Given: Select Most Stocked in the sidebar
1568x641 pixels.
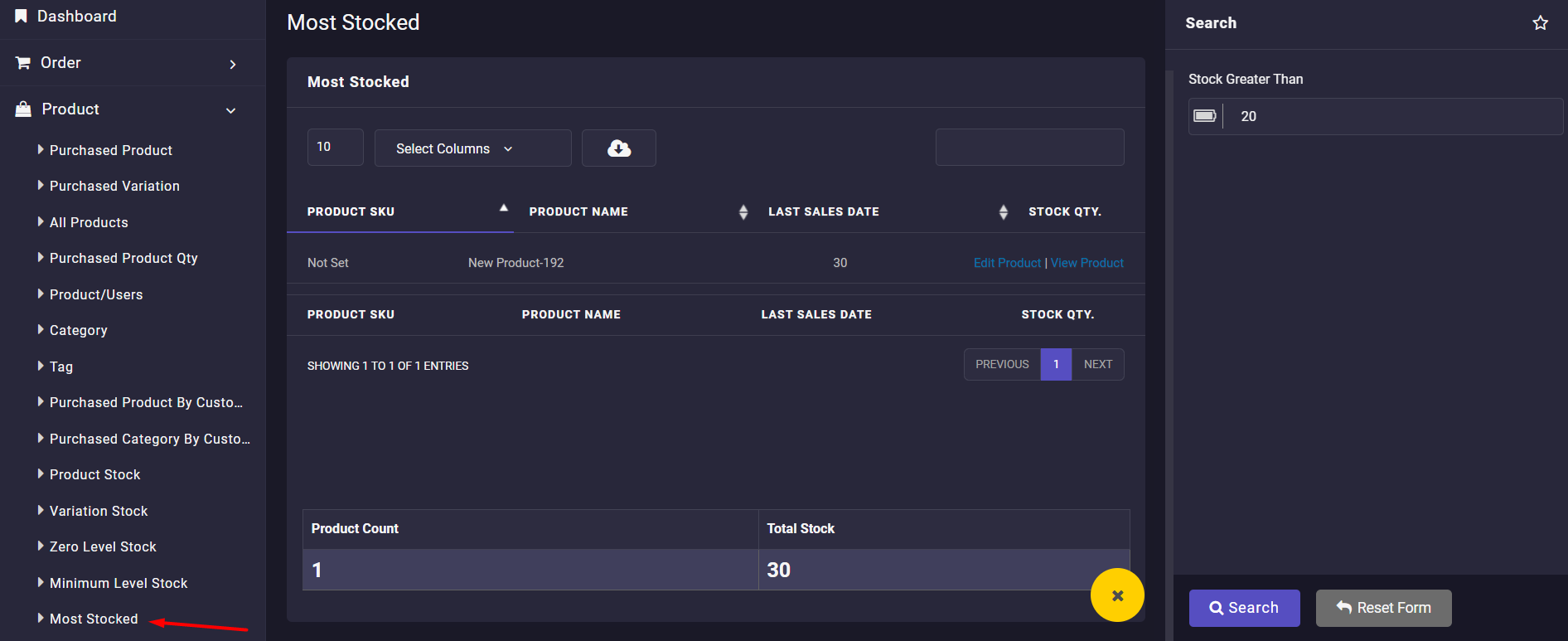Looking at the screenshot, I should (94, 619).
